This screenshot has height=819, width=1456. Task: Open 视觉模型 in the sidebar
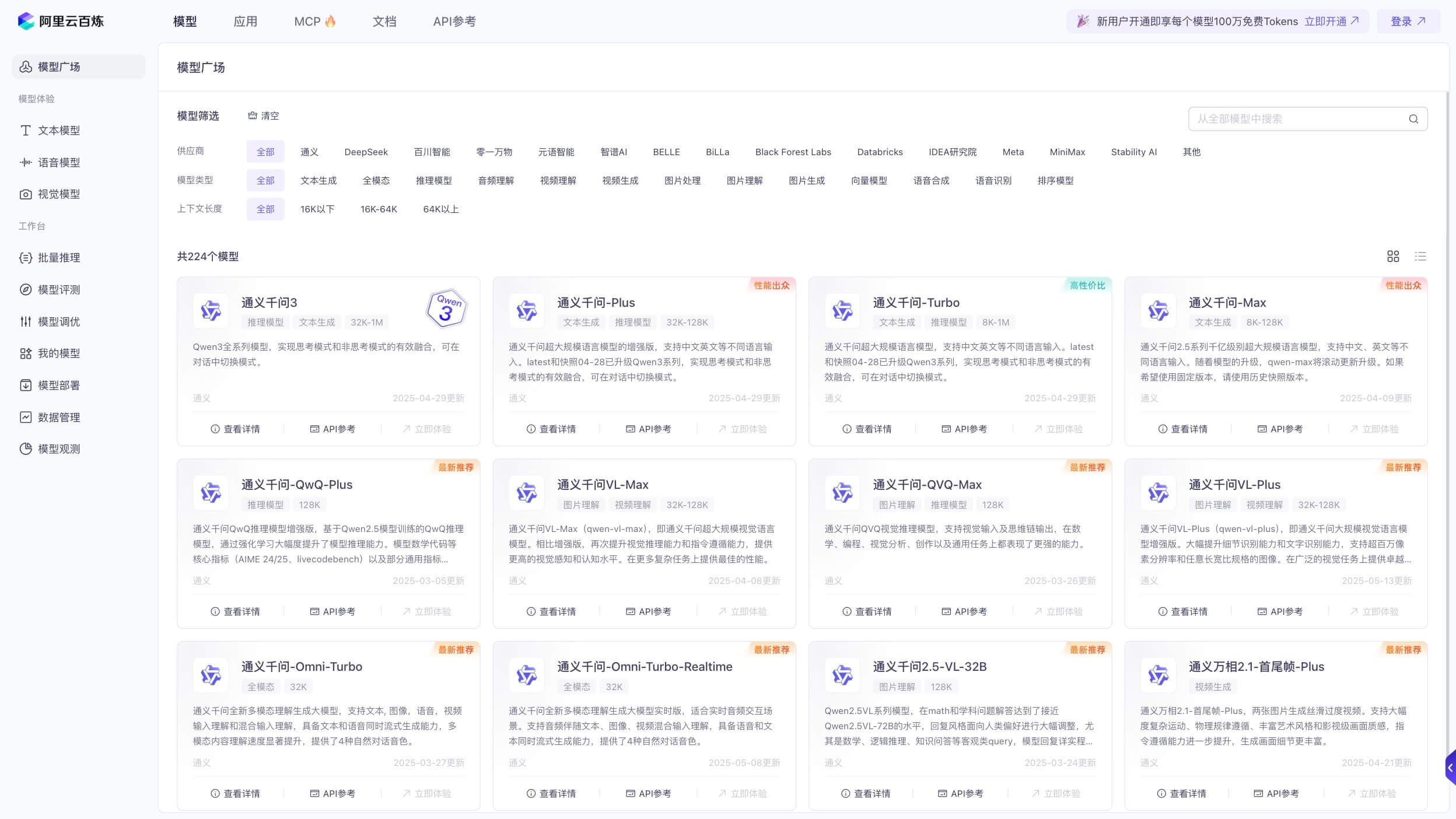coord(58,194)
